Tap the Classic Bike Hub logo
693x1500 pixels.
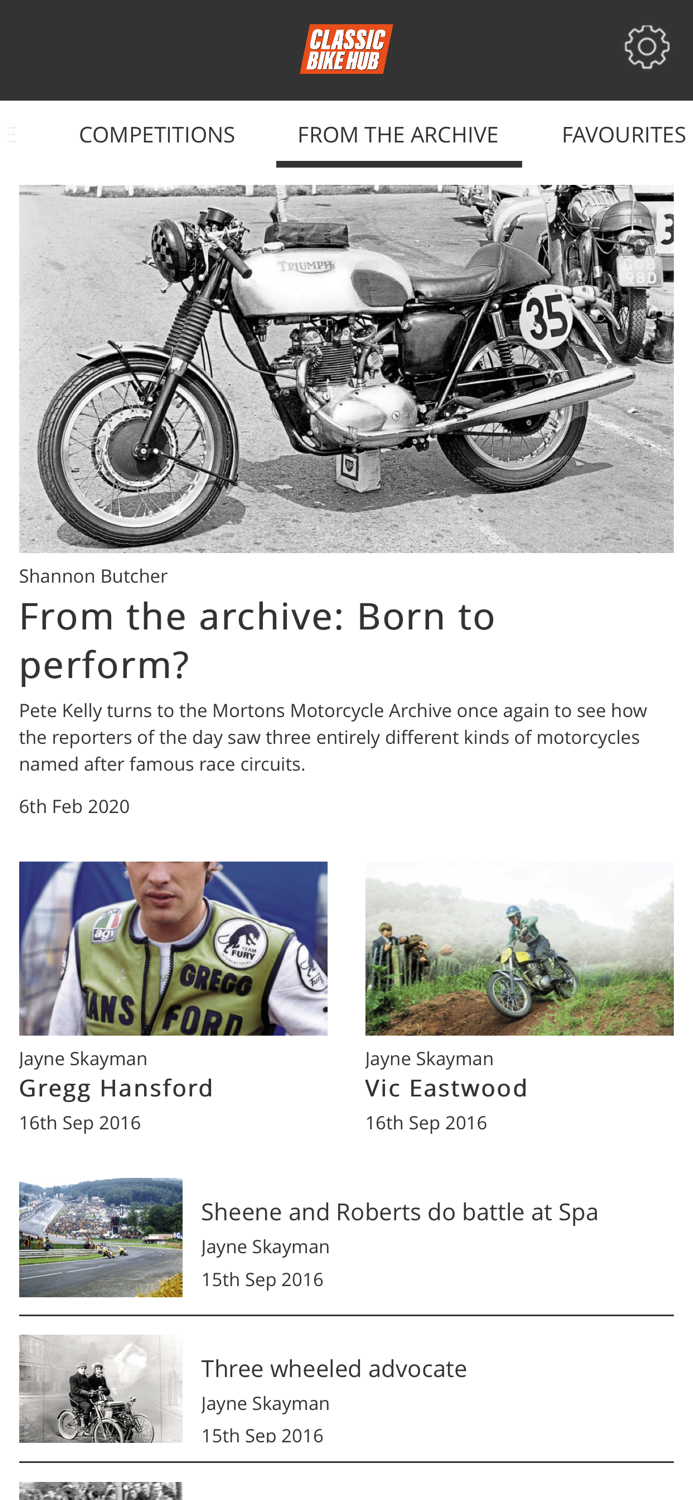346,49
